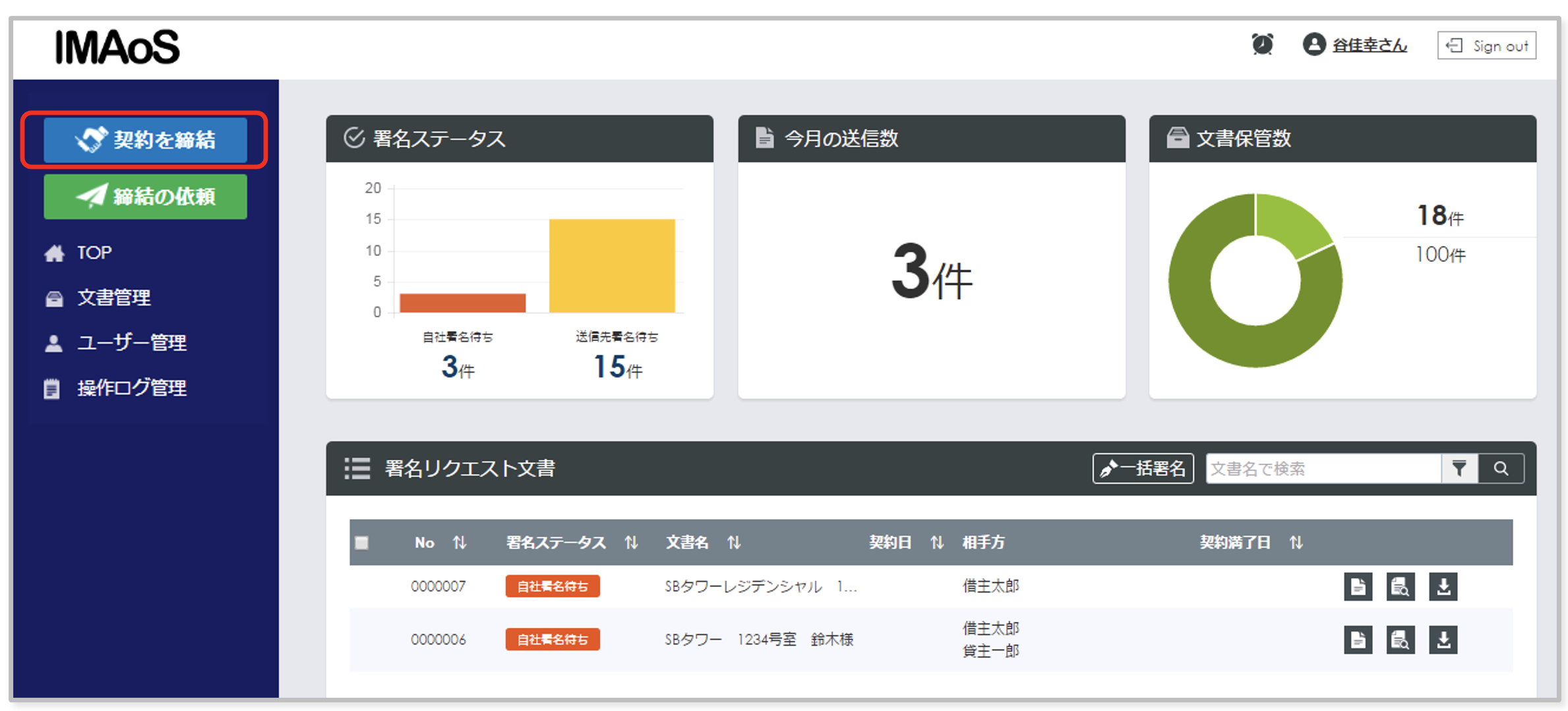Viewport: 1568px width, 711px height.
Task: Click the document preview icon for No.0000007
Action: (1400, 586)
